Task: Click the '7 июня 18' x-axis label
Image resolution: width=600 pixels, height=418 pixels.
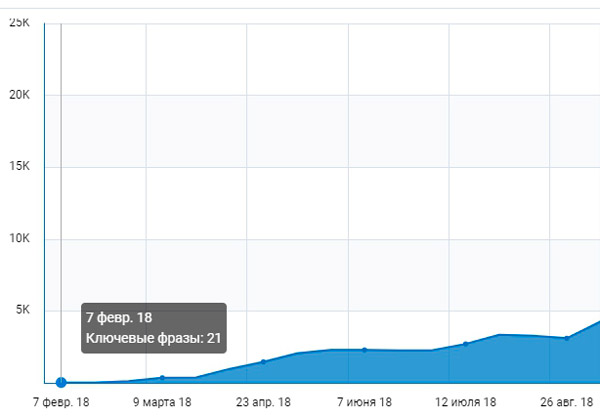Action: pyautogui.click(x=364, y=403)
